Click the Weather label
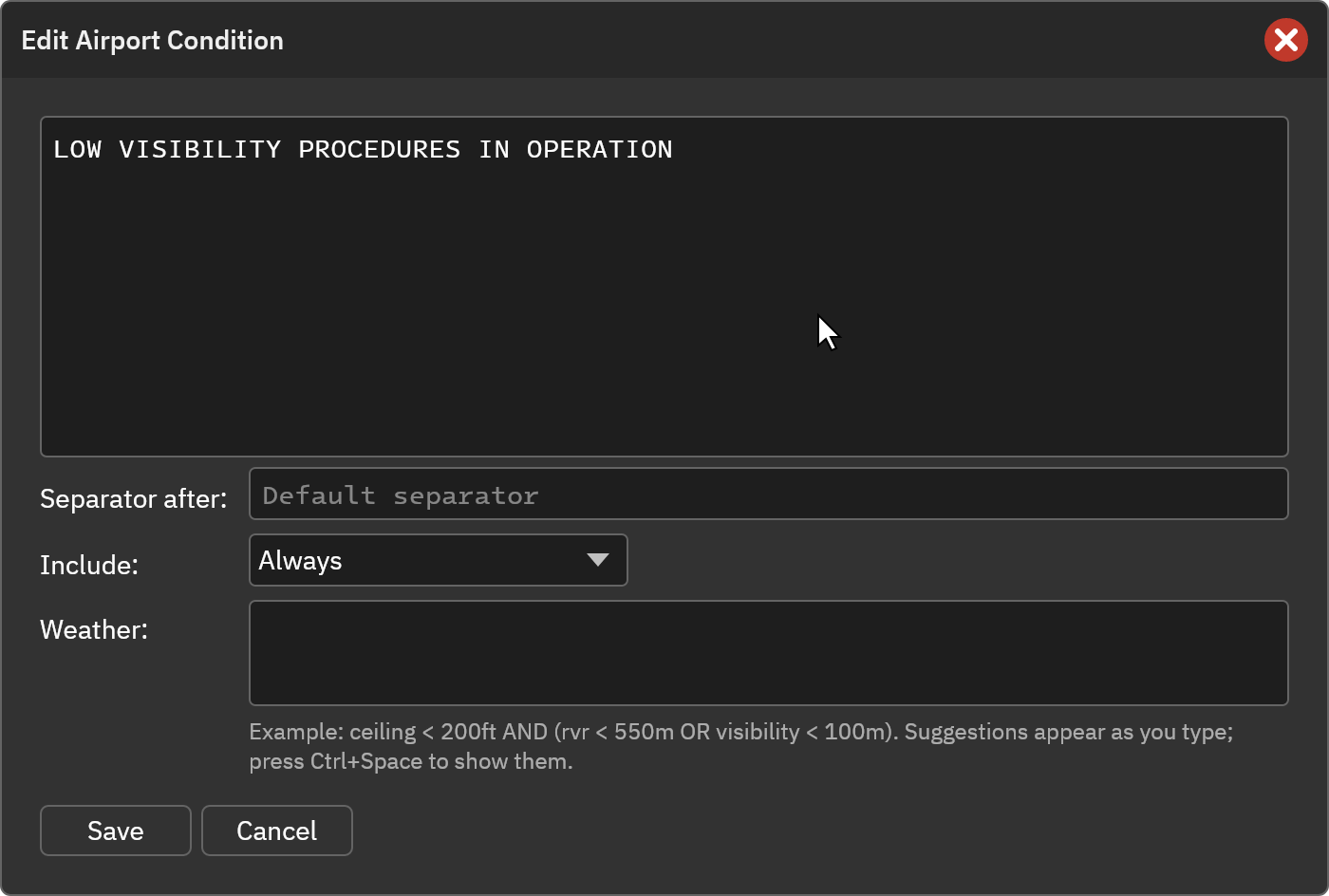Screen dimensions: 1329x896 (x=94, y=629)
